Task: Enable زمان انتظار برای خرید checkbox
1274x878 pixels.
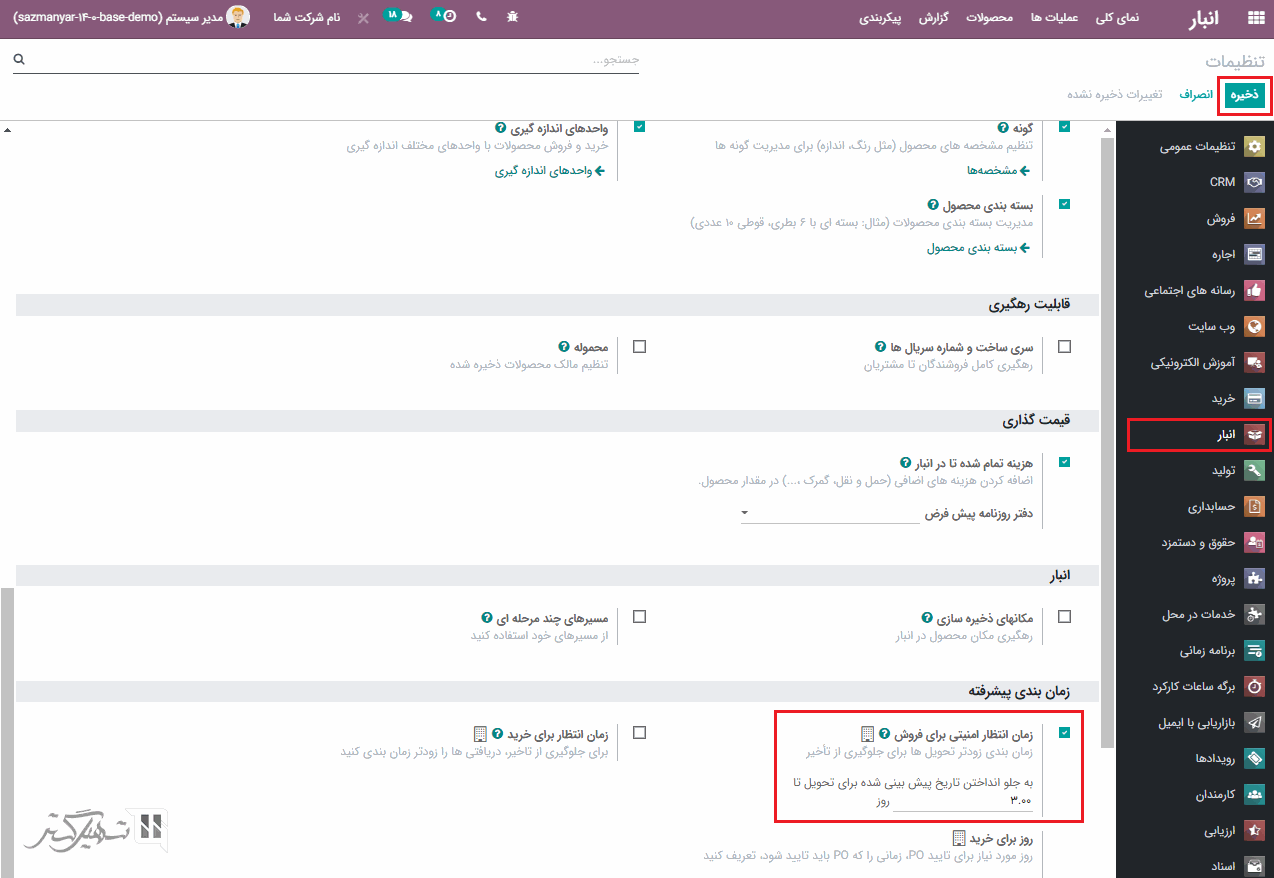Action: point(640,733)
